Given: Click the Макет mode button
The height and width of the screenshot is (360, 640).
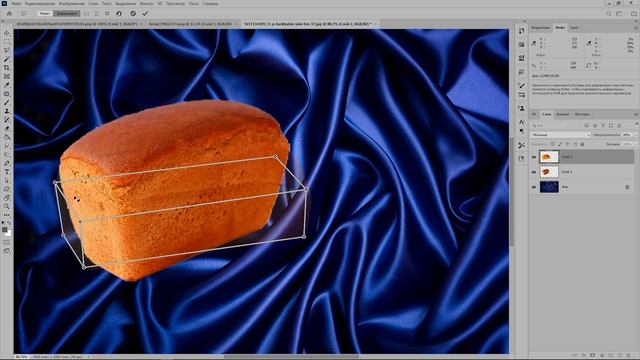Looking at the screenshot, I should (44, 13).
